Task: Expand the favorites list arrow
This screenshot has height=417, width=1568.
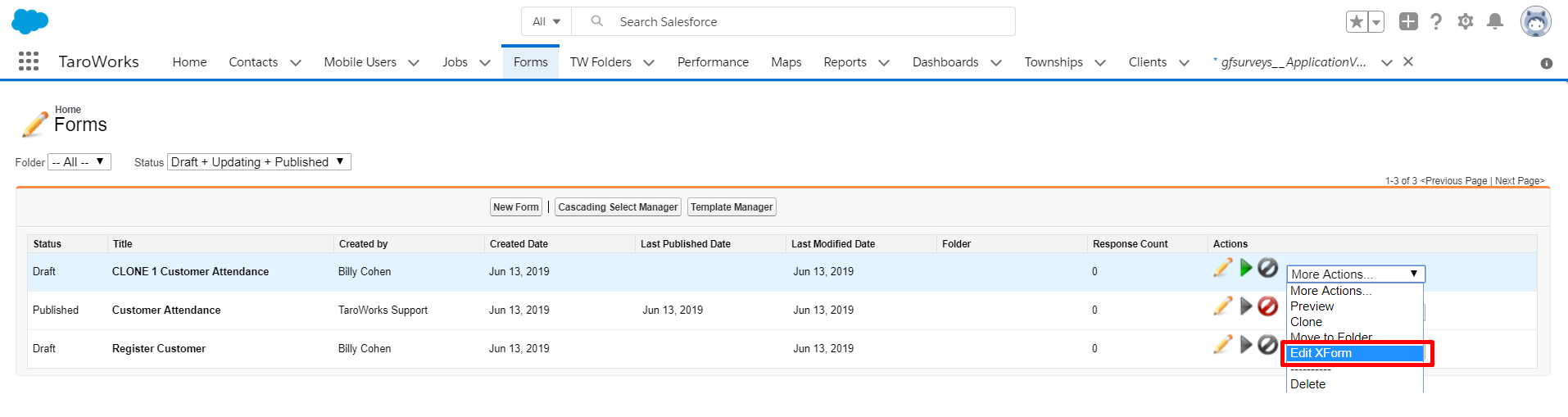Action: [1376, 21]
